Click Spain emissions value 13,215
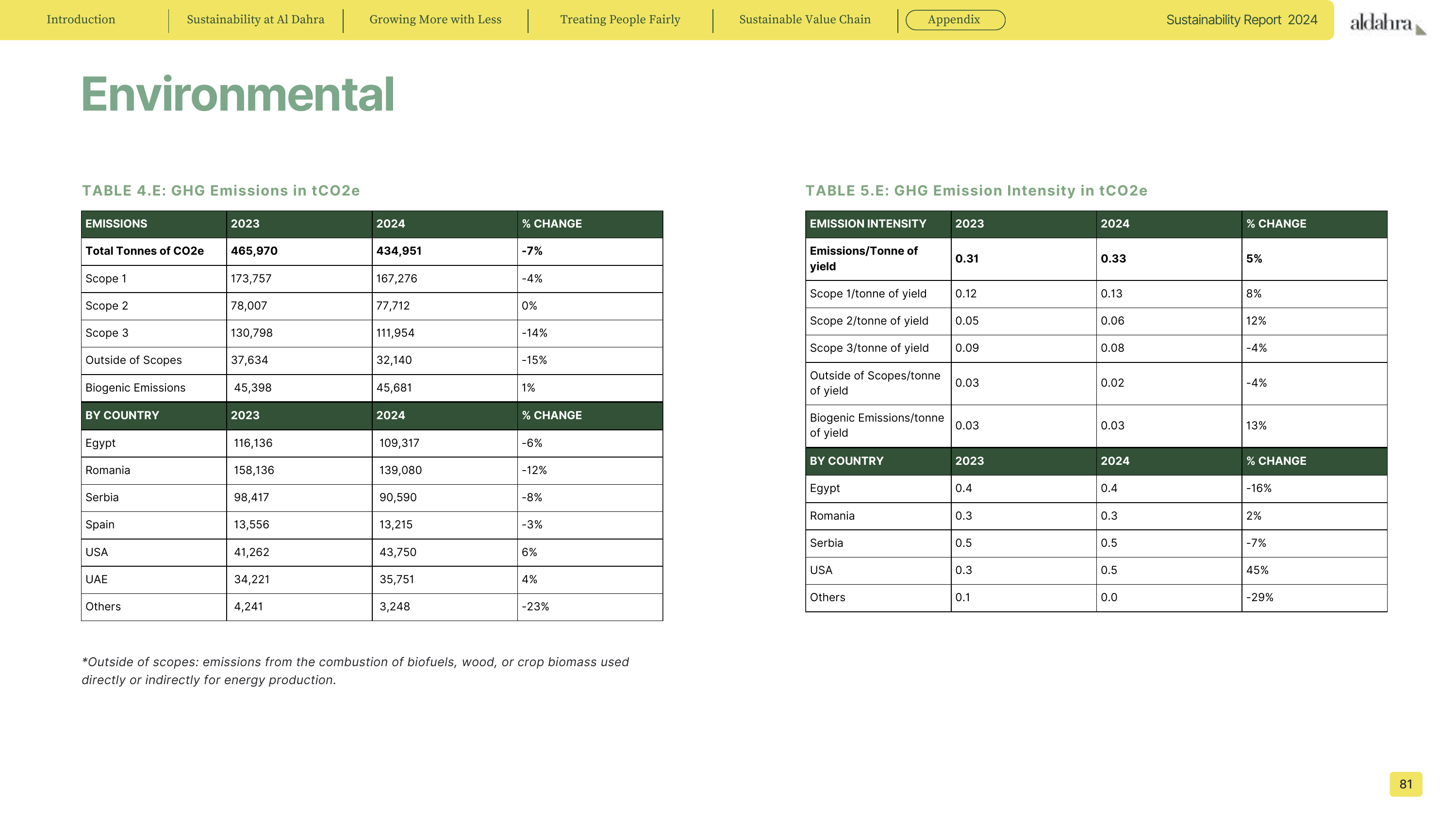The image size is (1456, 819). tap(396, 524)
